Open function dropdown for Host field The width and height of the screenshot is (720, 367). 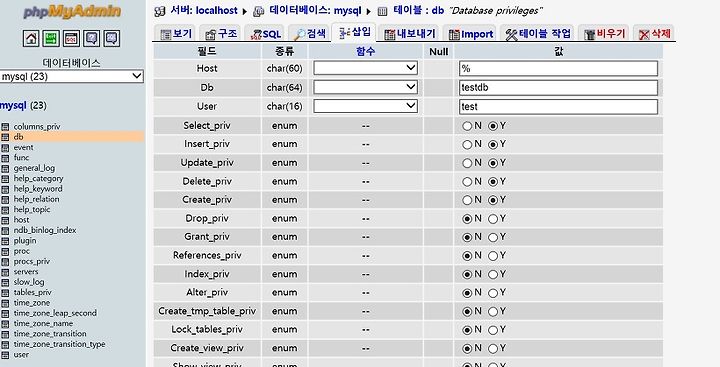pos(365,68)
